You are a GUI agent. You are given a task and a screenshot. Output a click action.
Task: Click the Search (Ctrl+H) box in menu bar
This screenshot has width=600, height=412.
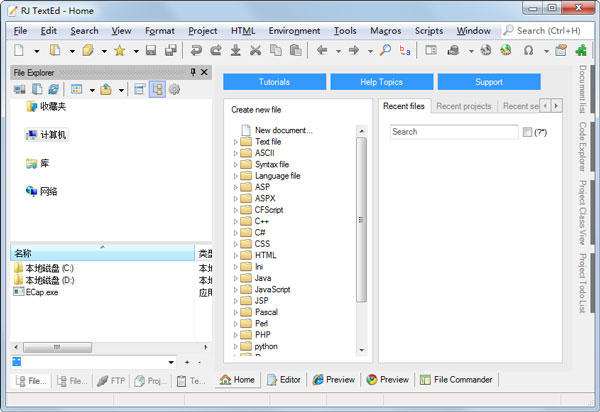pyautogui.click(x=549, y=31)
